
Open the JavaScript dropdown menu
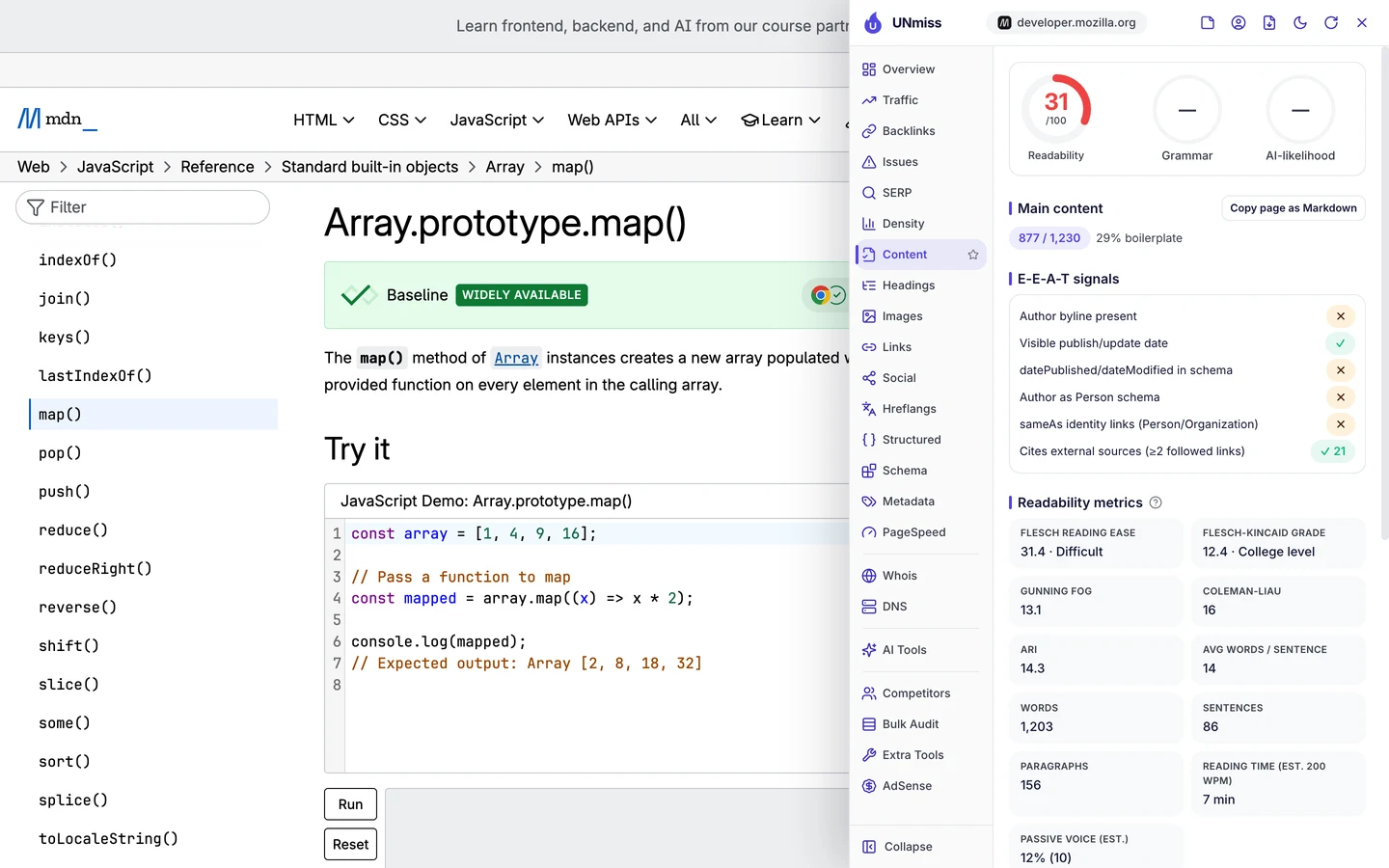tap(497, 120)
